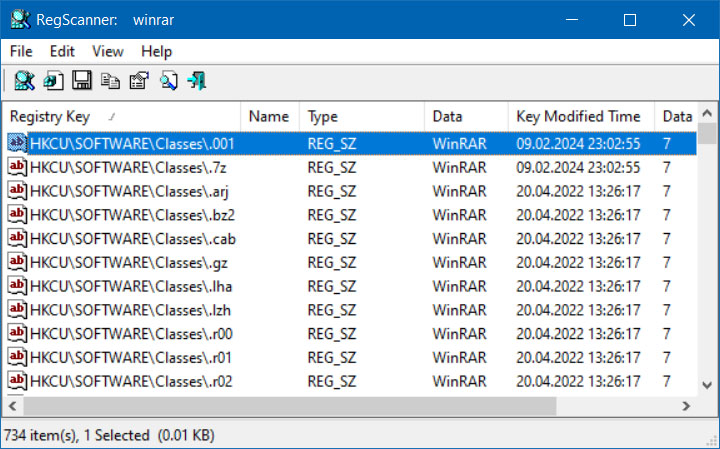Maximize the RegScanner window
Screen dimensions: 720x449
[630, 20]
